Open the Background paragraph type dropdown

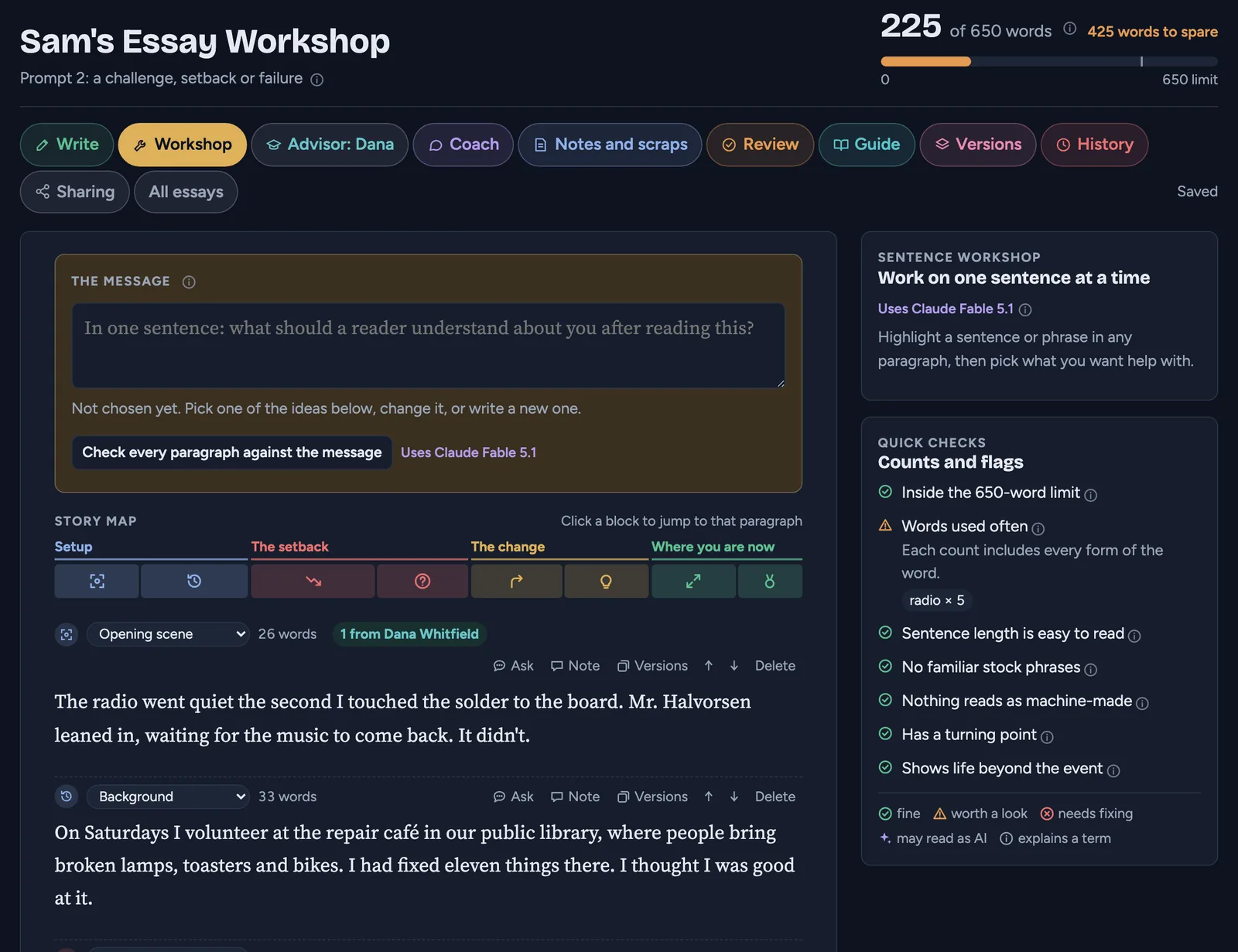[168, 797]
